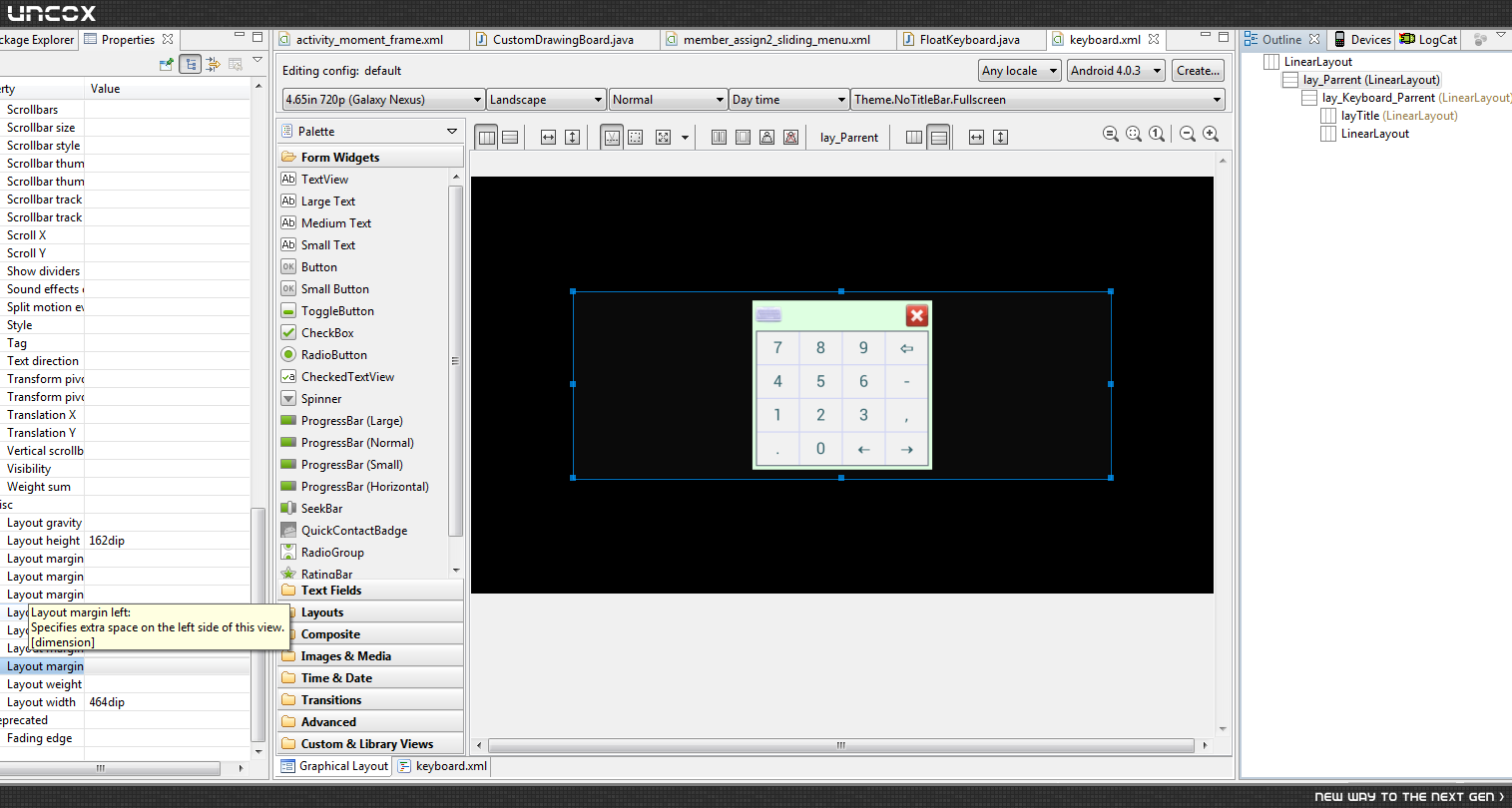The image size is (1512, 808).
Task: Click the Emulate Real Size zoom icon
Action: (1110, 134)
